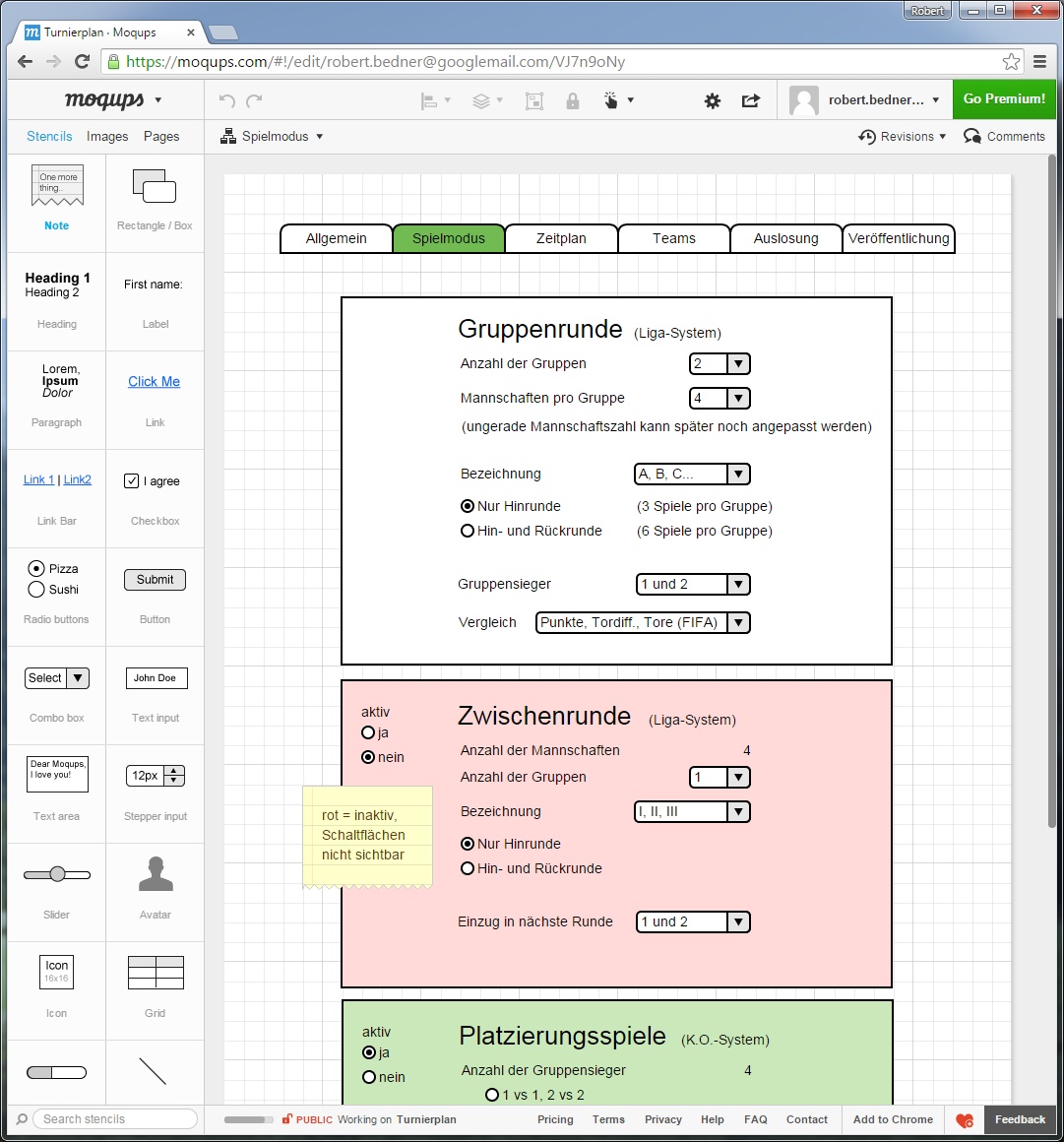
Task: Open the Spielmodus page dropdown
Action: pos(272,136)
